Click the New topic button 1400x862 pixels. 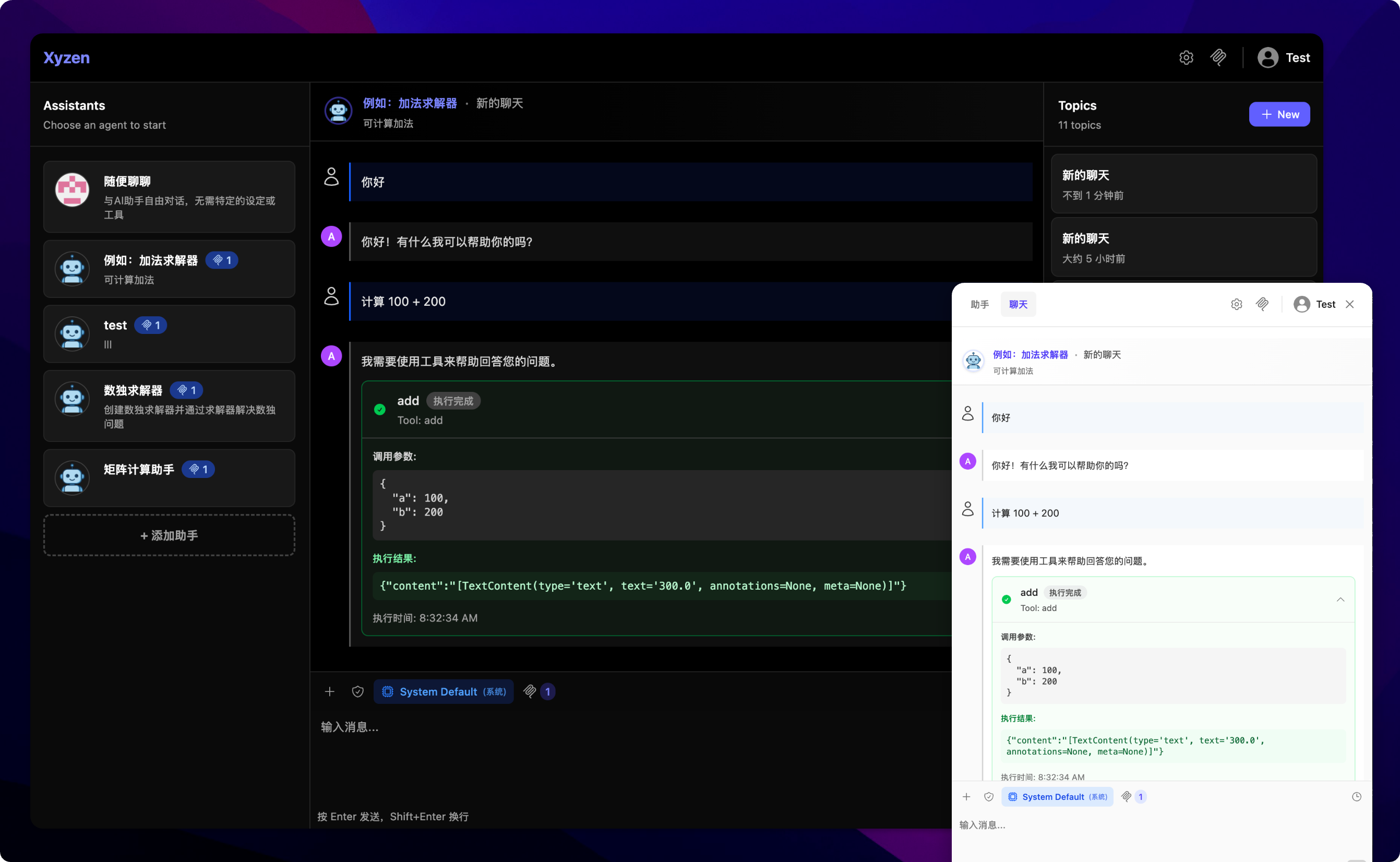[x=1278, y=115]
